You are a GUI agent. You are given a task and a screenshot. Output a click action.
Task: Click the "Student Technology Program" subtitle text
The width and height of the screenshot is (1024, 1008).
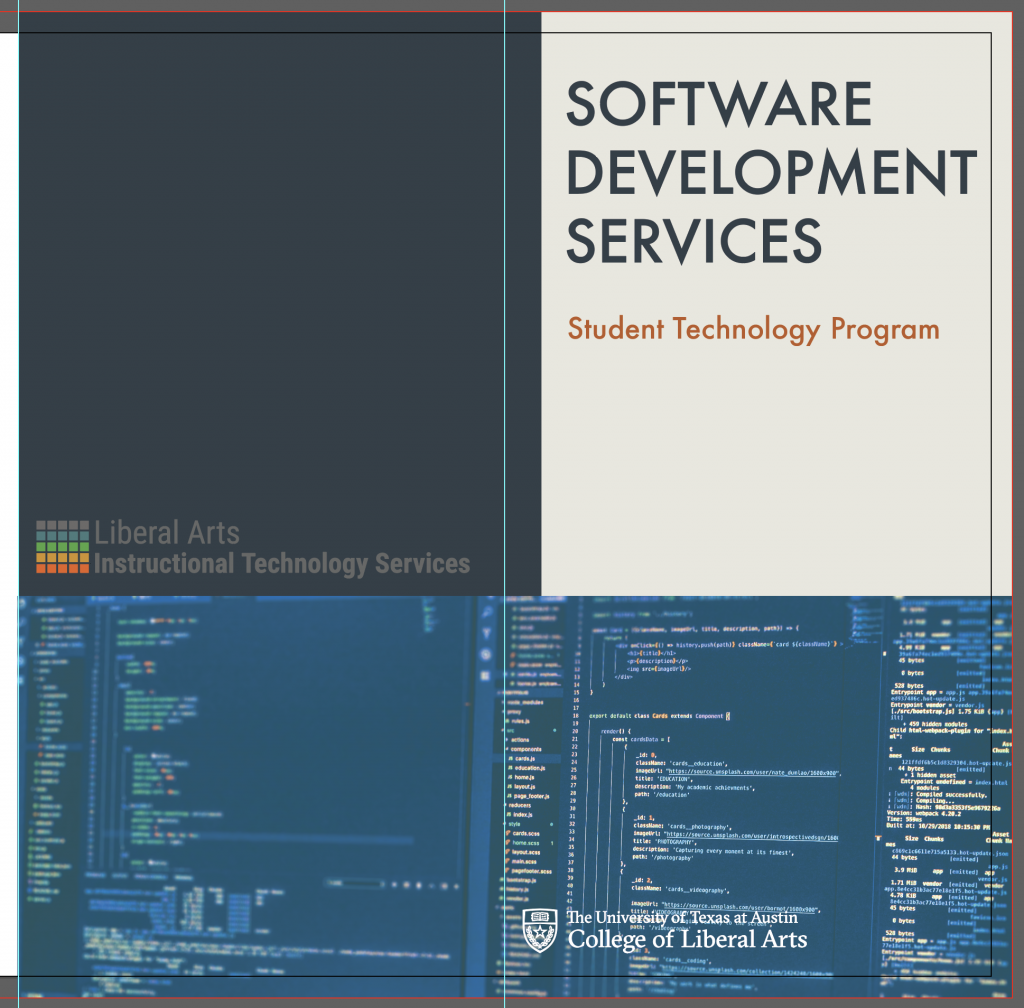point(753,329)
